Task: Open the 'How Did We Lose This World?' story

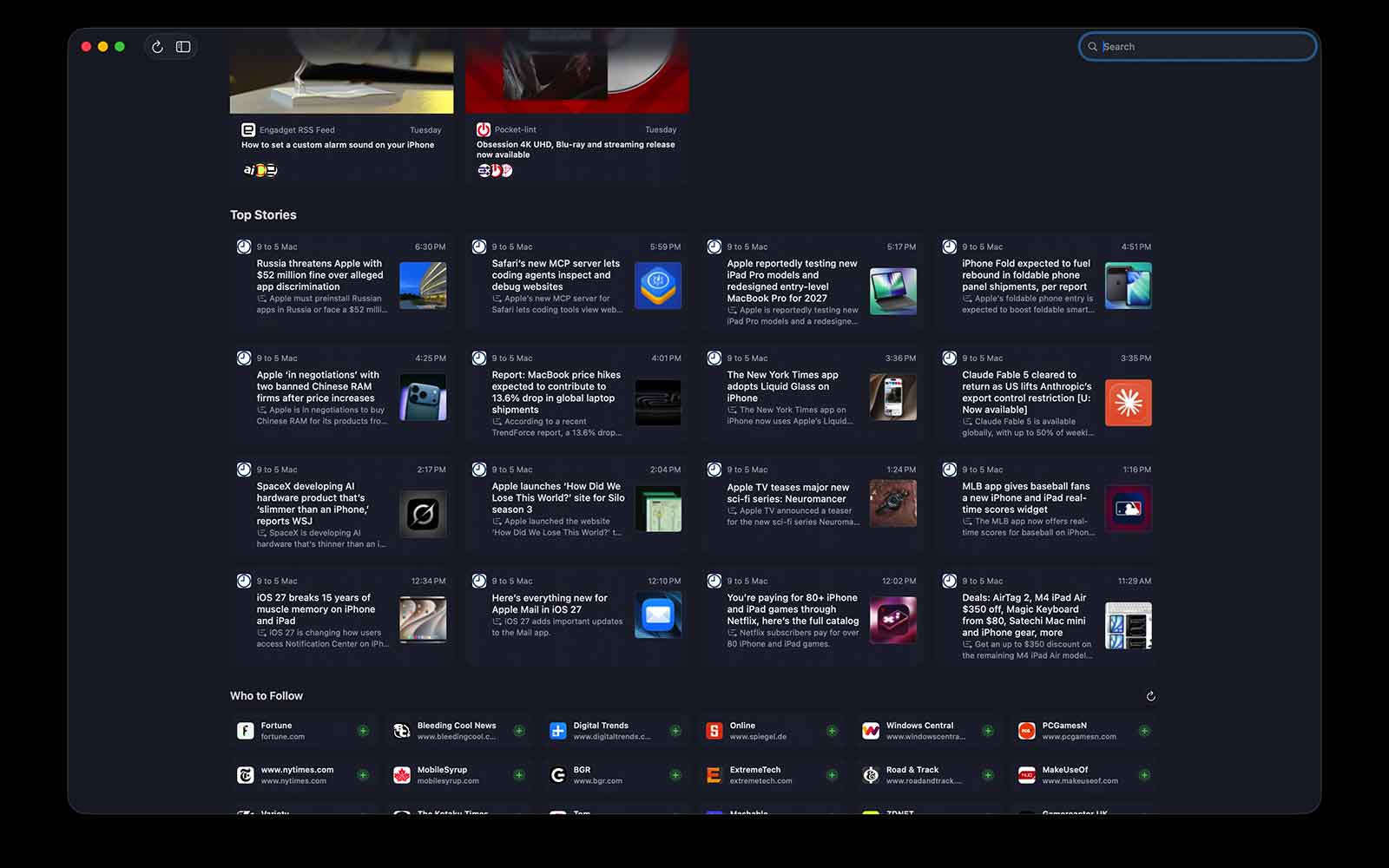Action: (x=576, y=505)
